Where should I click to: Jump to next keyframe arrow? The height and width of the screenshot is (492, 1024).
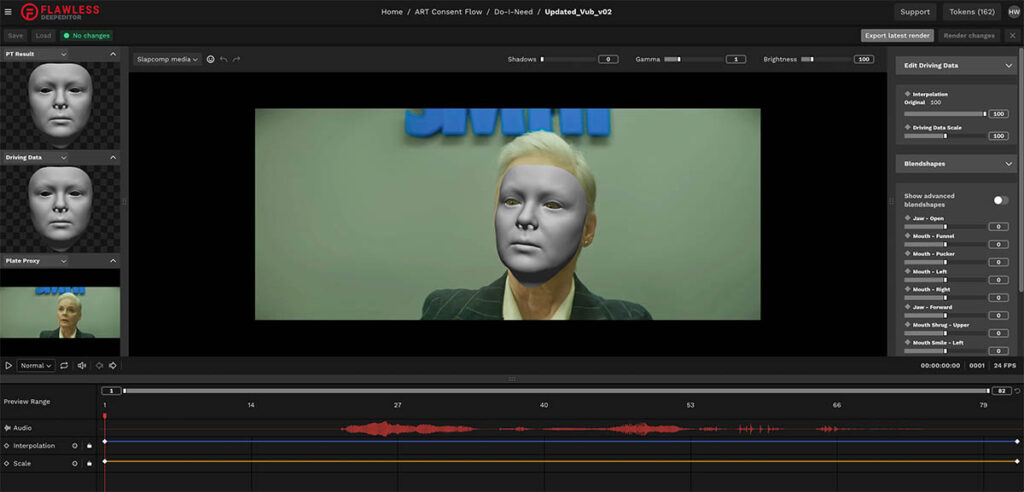tap(113, 366)
